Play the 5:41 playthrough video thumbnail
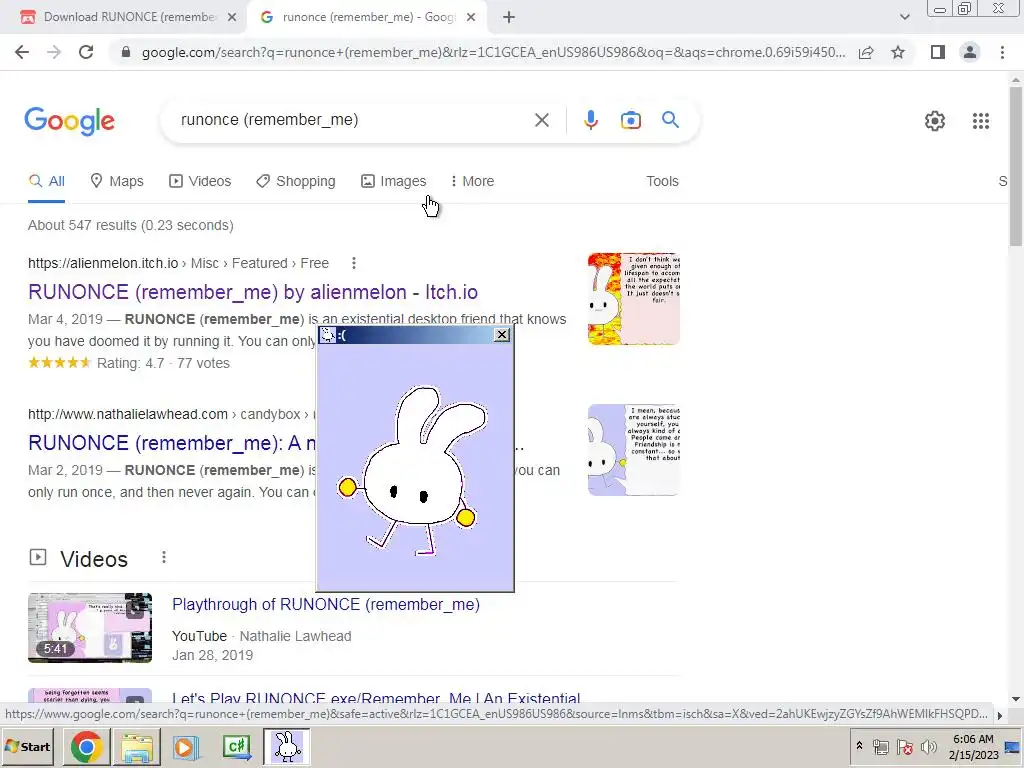The width and height of the screenshot is (1024, 768). tap(90, 628)
